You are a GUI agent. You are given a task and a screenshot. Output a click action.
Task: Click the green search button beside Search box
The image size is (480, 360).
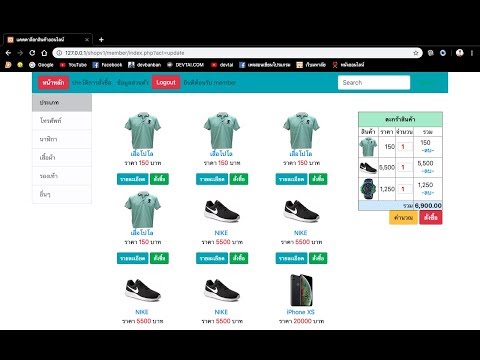coord(425,82)
